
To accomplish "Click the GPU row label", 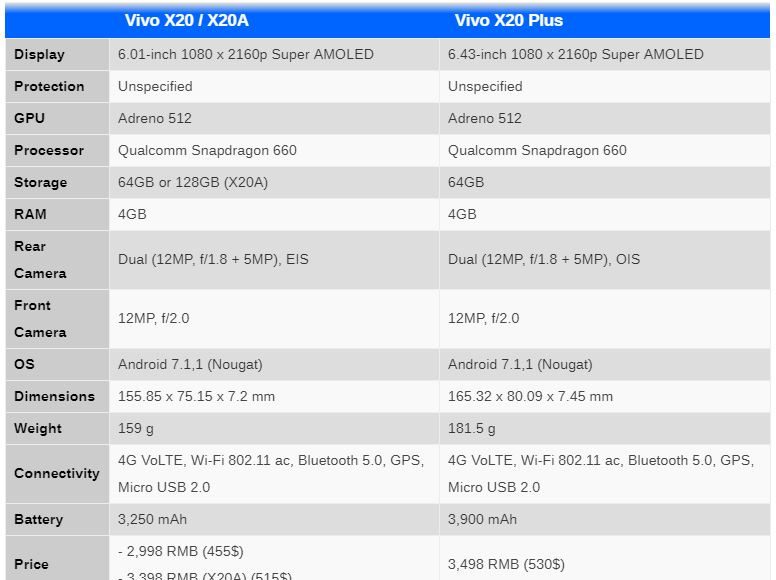I will coord(30,119).
